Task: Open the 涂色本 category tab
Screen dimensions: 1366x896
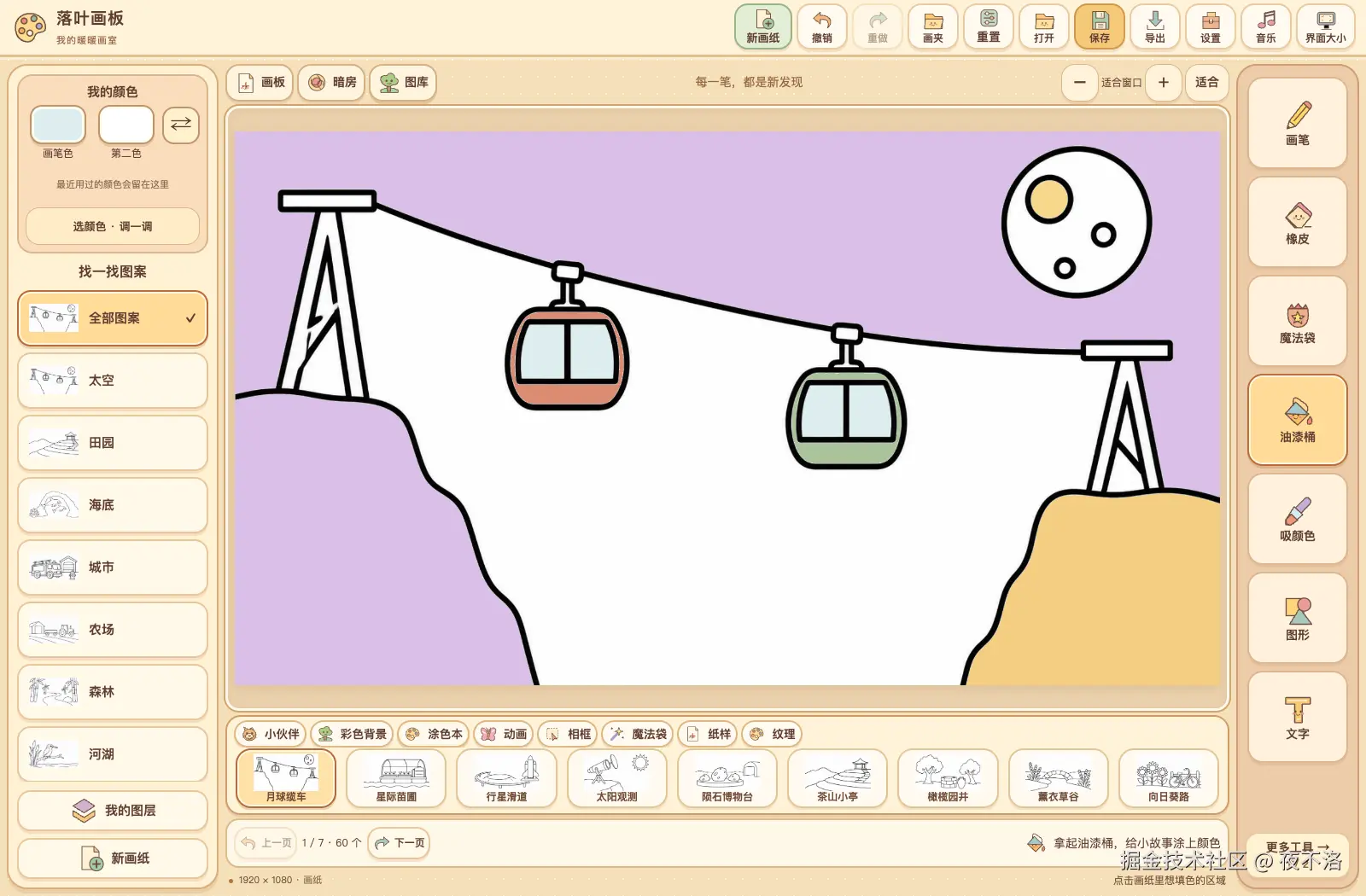Action: [434, 734]
